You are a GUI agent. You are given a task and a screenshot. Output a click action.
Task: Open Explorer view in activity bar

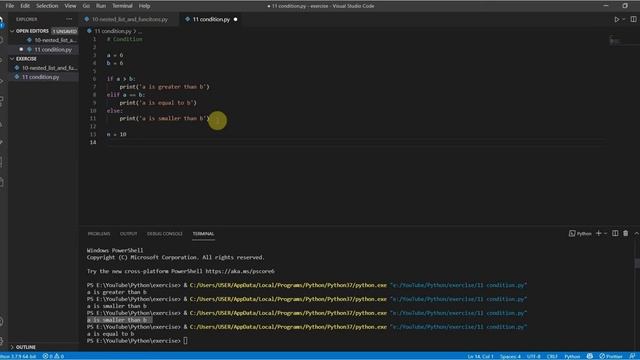2,21
